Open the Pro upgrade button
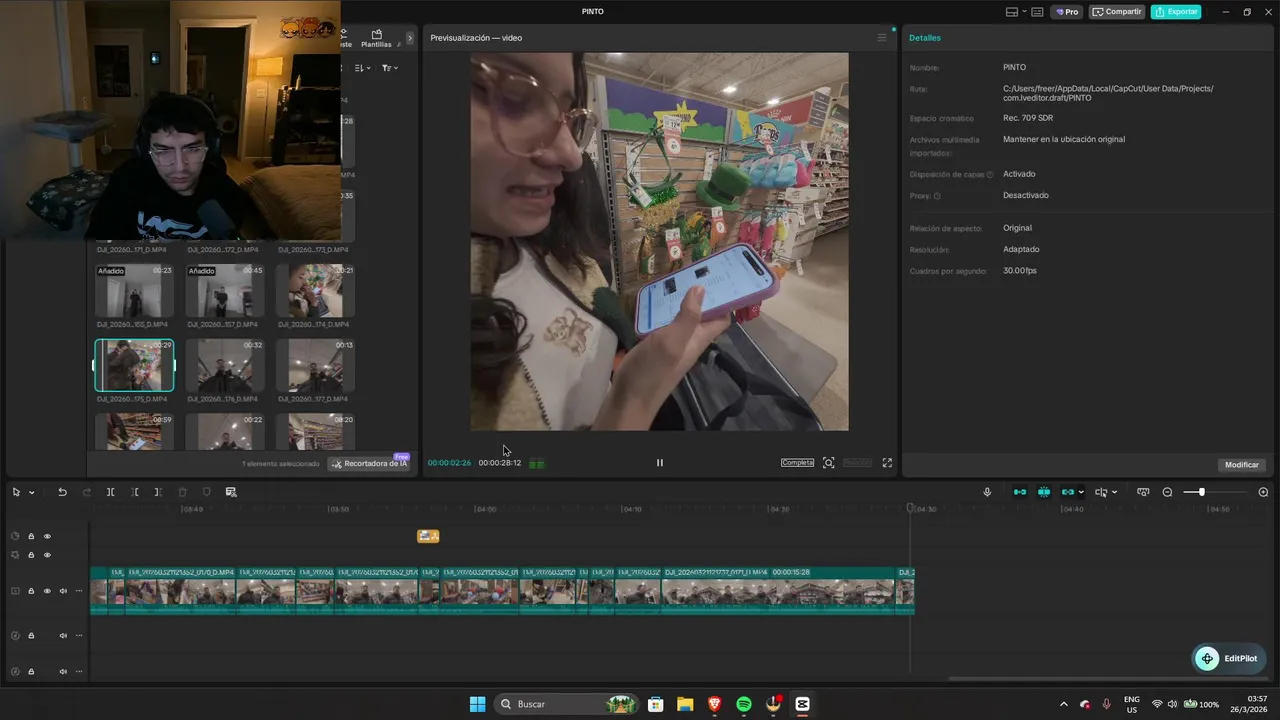Image resolution: width=1280 pixels, height=720 pixels. click(1067, 12)
